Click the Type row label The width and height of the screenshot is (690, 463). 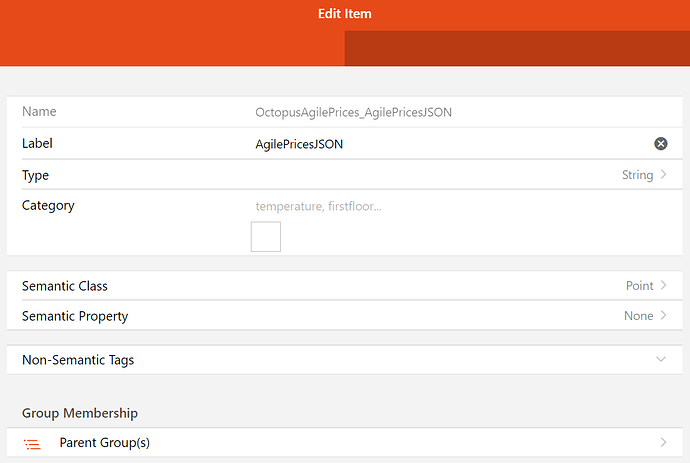(36, 175)
